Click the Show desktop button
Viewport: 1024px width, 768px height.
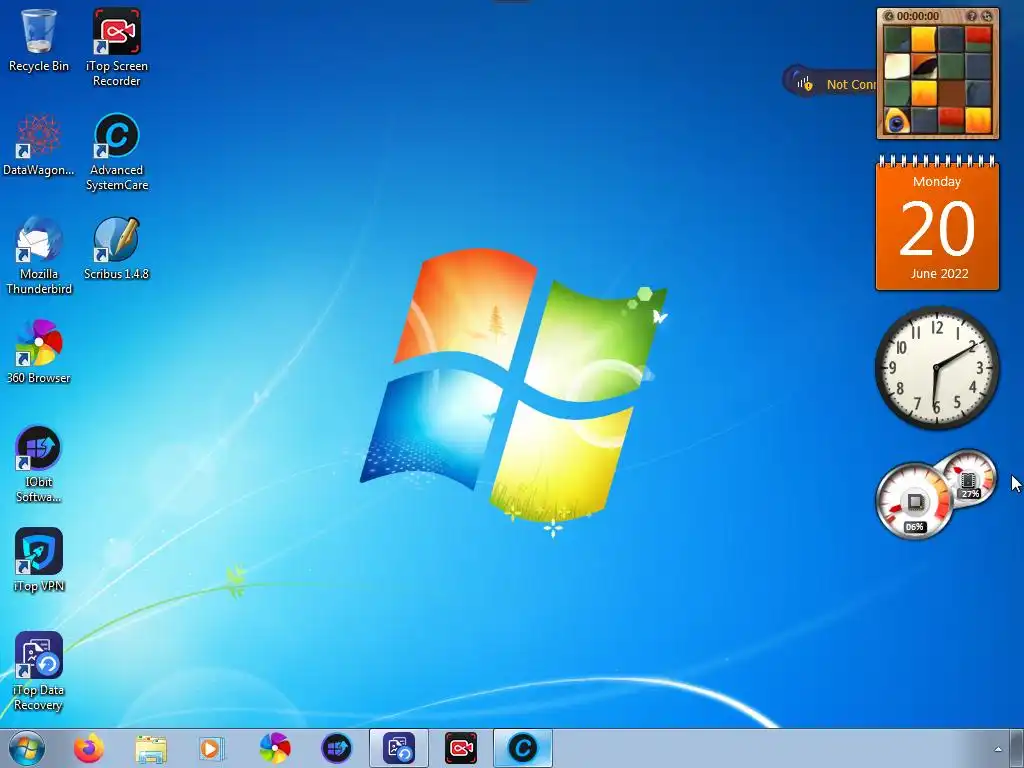coord(1017,748)
